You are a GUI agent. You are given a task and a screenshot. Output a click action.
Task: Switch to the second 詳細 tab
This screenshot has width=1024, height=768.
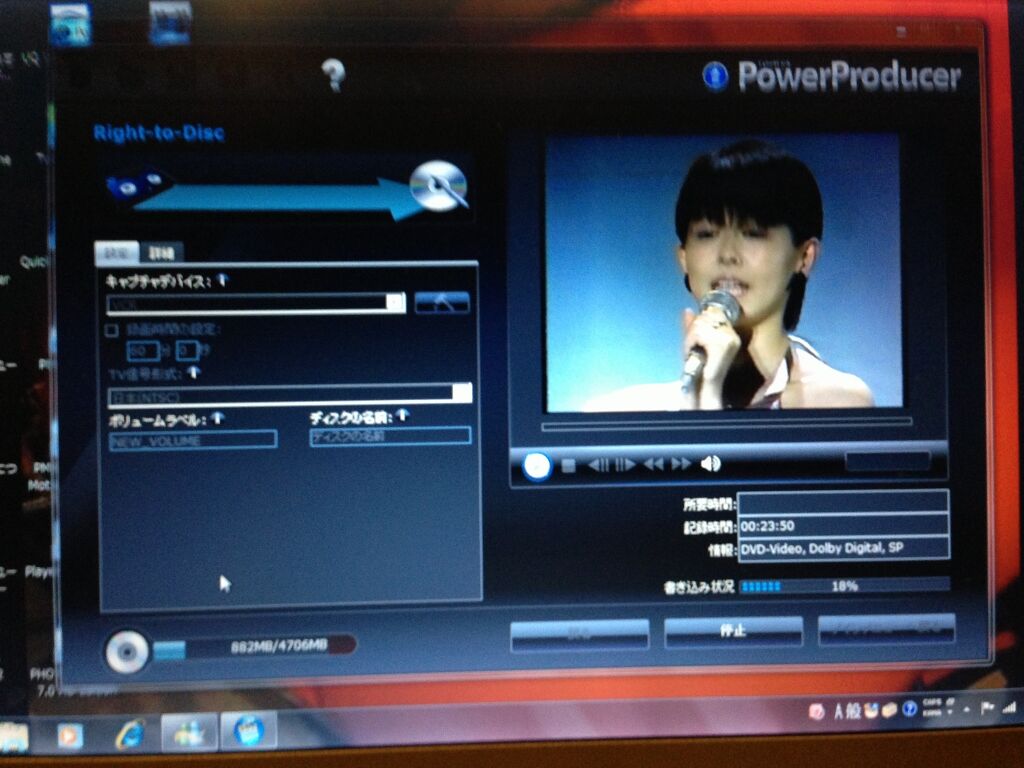pyautogui.click(x=161, y=253)
